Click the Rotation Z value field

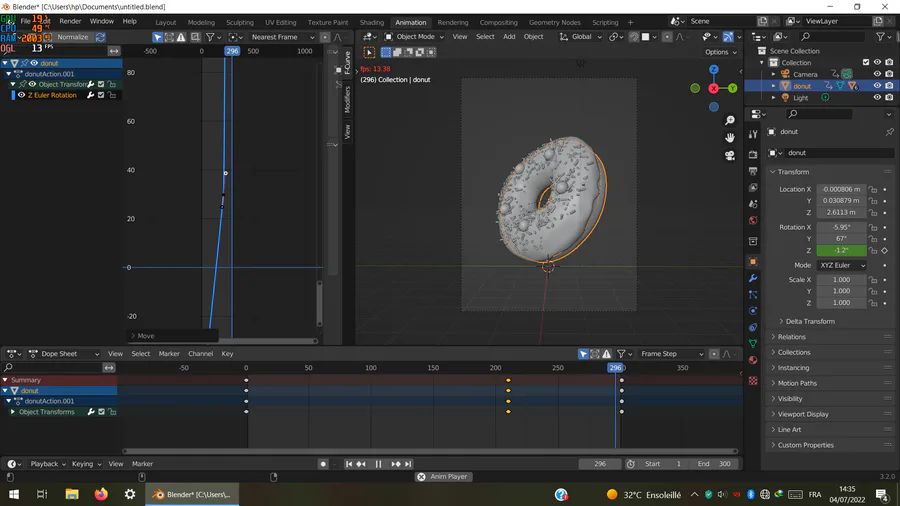[841, 250]
